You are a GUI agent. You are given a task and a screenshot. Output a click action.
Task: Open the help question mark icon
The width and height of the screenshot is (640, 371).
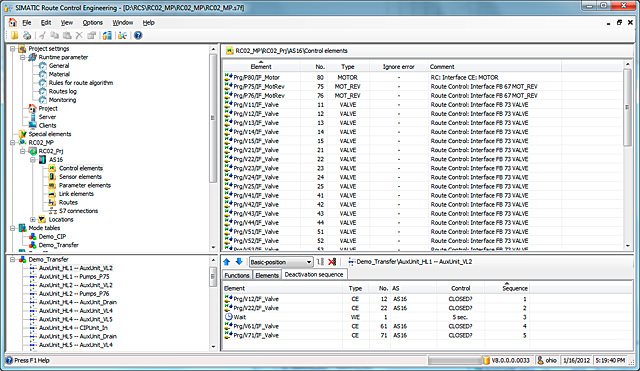coord(138,36)
